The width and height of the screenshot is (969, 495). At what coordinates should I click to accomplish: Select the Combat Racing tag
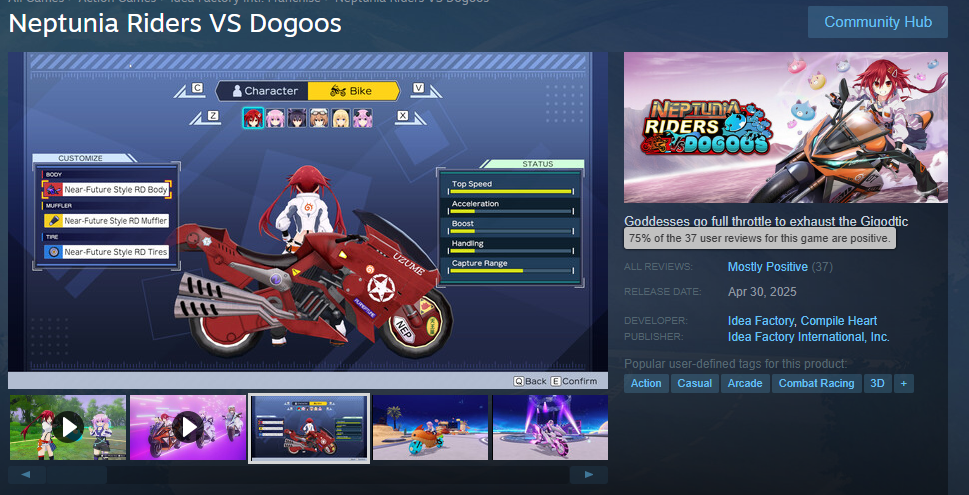816,383
